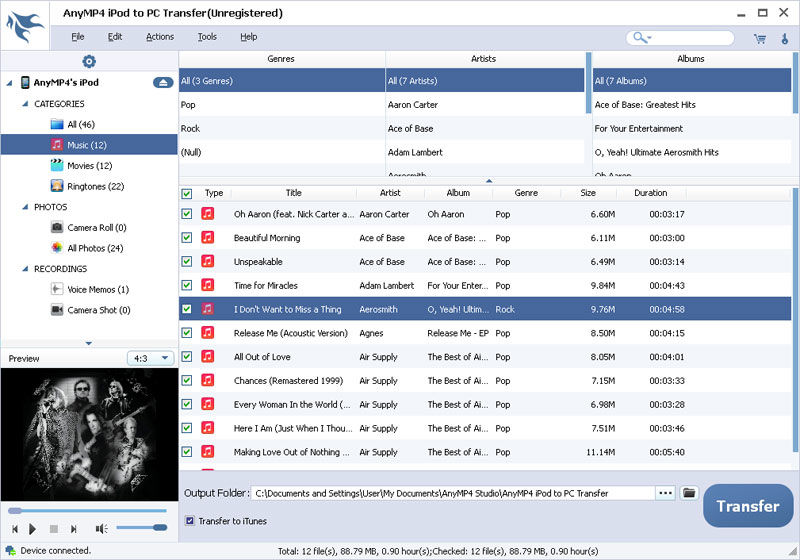This screenshot has width=800, height=560.
Task: Collapse the PHOTOS section
Action: (x=25, y=207)
